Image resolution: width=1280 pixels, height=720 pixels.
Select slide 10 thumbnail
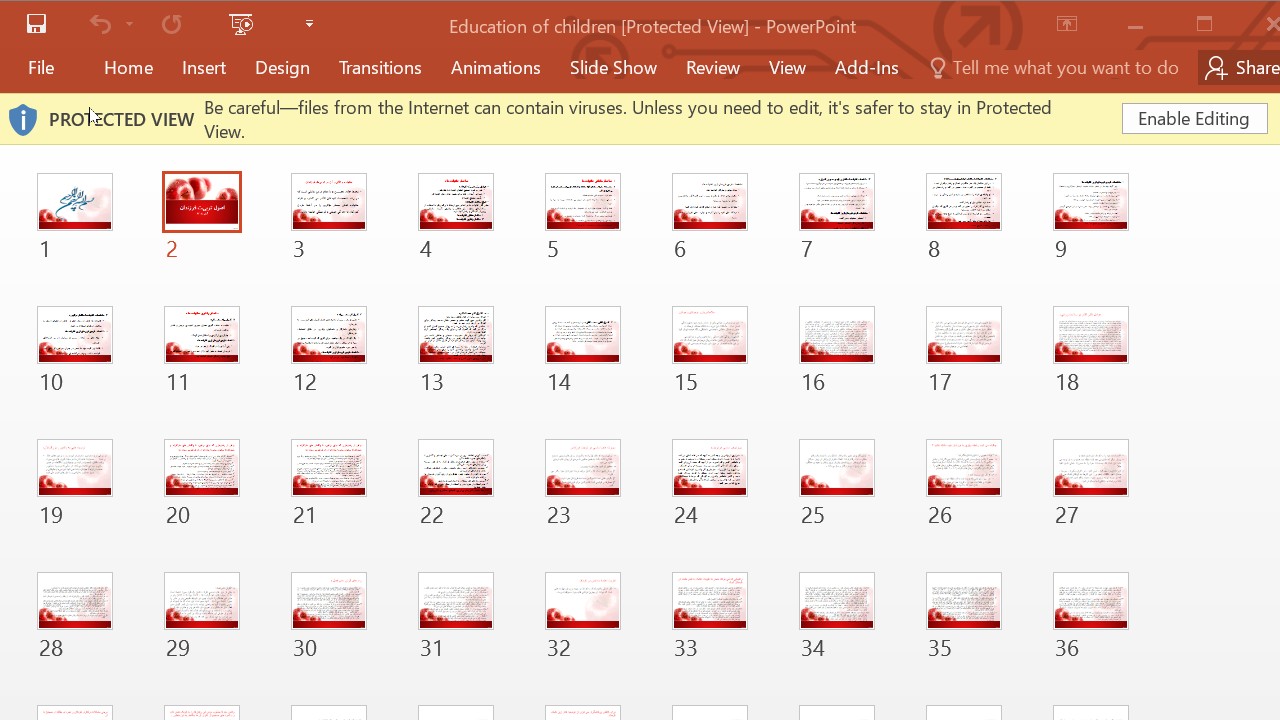click(75, 335)
